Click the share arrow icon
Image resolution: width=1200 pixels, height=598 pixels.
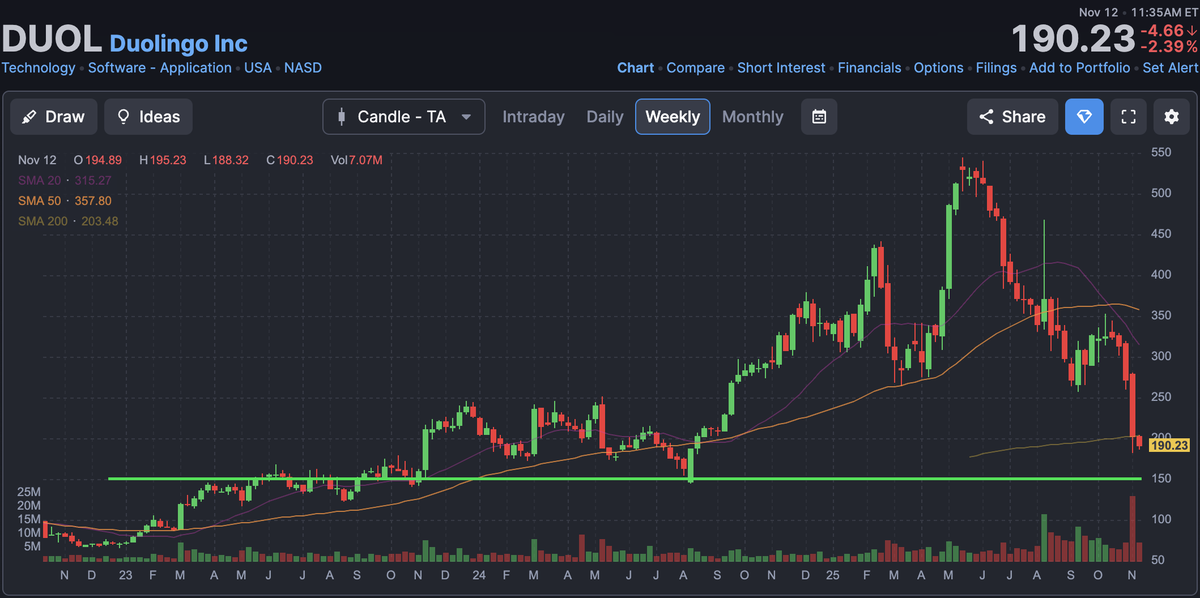tap(986, 117)
